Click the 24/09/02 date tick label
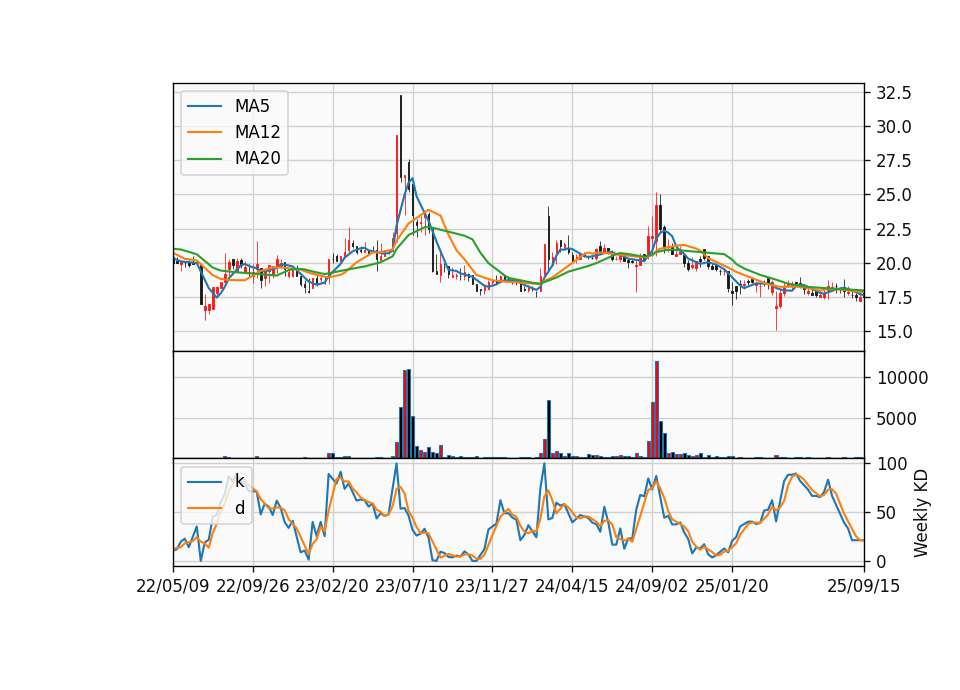Image resolution: width=960 pixels, height=690 pixels. 651,586
